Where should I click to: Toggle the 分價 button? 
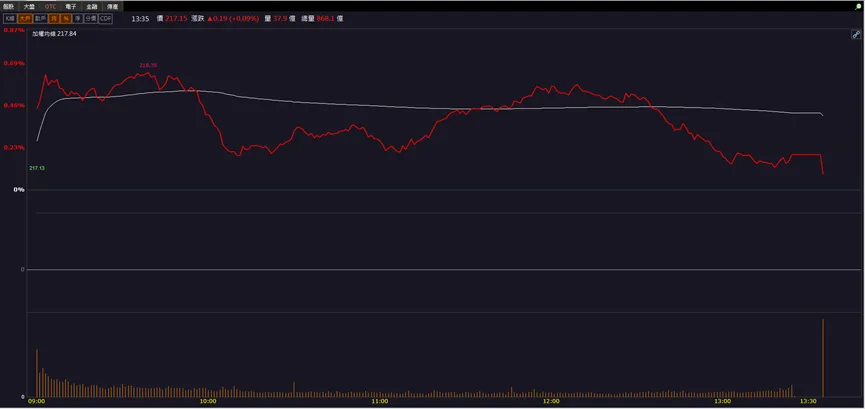coord(91,19)
